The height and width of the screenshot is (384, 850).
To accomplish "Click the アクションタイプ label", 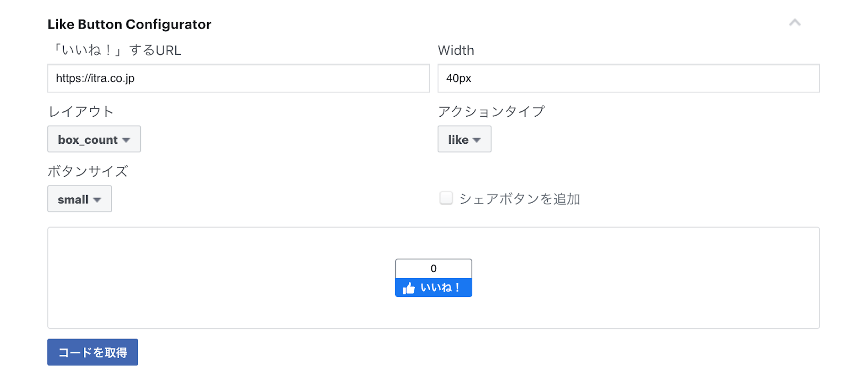I will click(491, 112).
